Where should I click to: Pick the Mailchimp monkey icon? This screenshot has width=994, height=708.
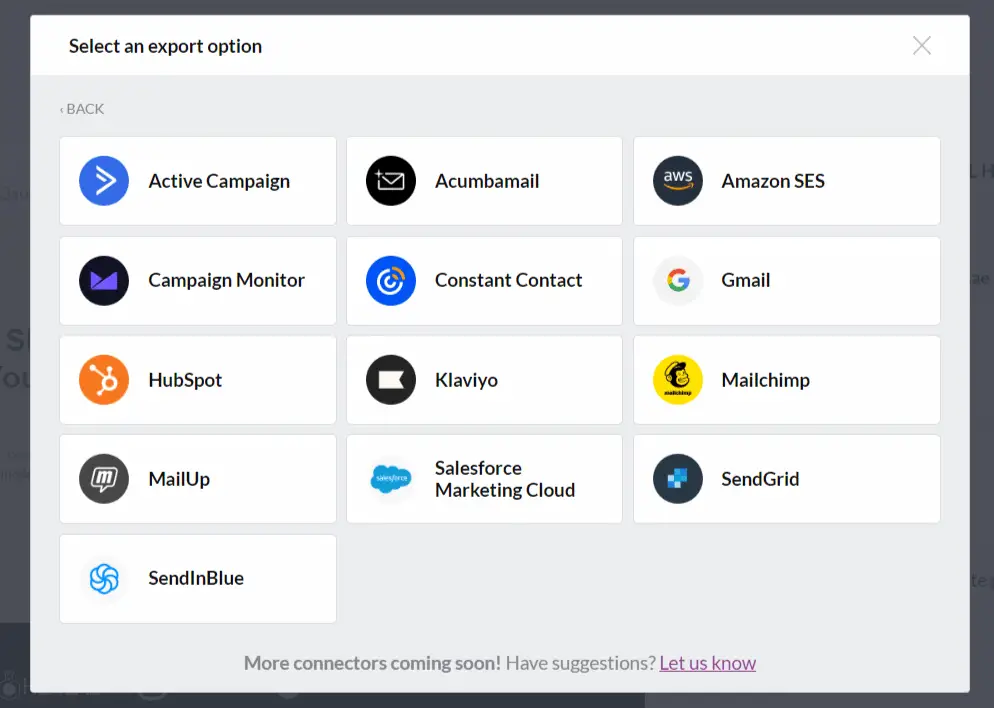coord(678,380)
